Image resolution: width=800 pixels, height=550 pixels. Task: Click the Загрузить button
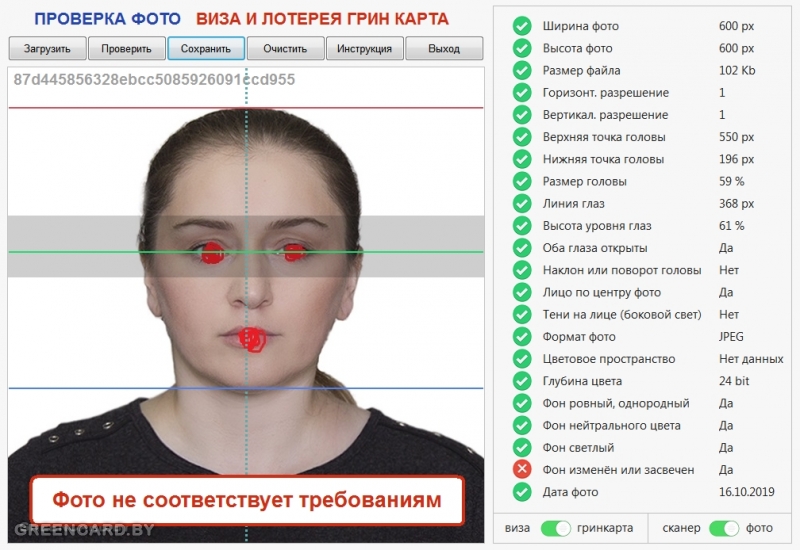(x=47, y=48)
